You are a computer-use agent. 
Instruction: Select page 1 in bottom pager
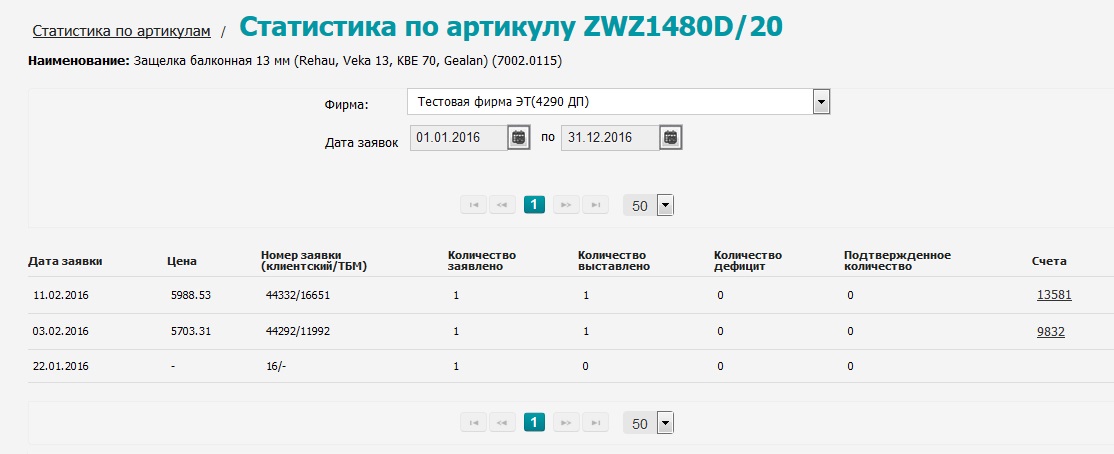[x=534, y=423]
